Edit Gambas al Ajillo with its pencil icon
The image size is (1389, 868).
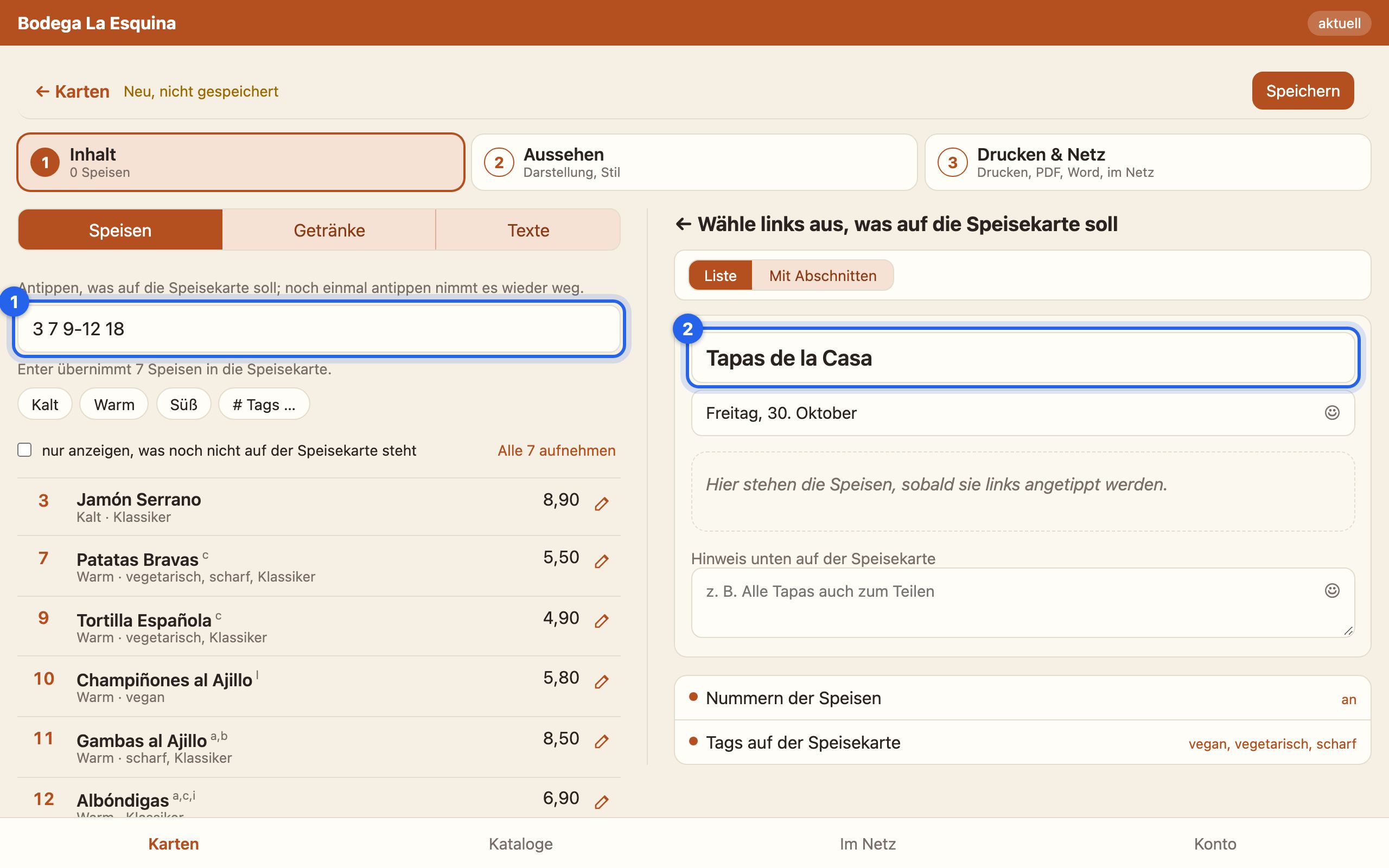[601, 741]
